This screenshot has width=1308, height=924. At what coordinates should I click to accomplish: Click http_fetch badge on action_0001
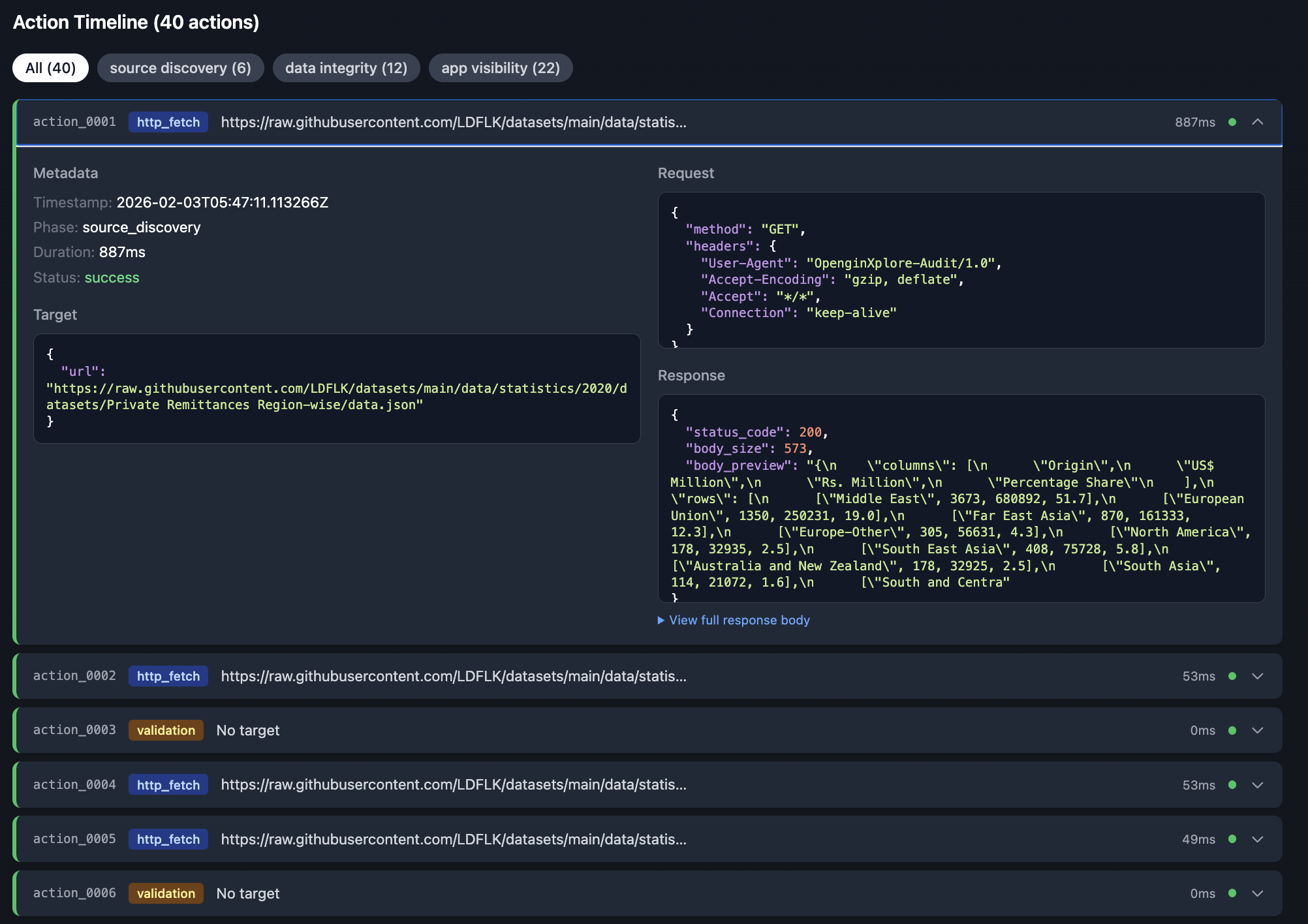(x=168, y=122)
